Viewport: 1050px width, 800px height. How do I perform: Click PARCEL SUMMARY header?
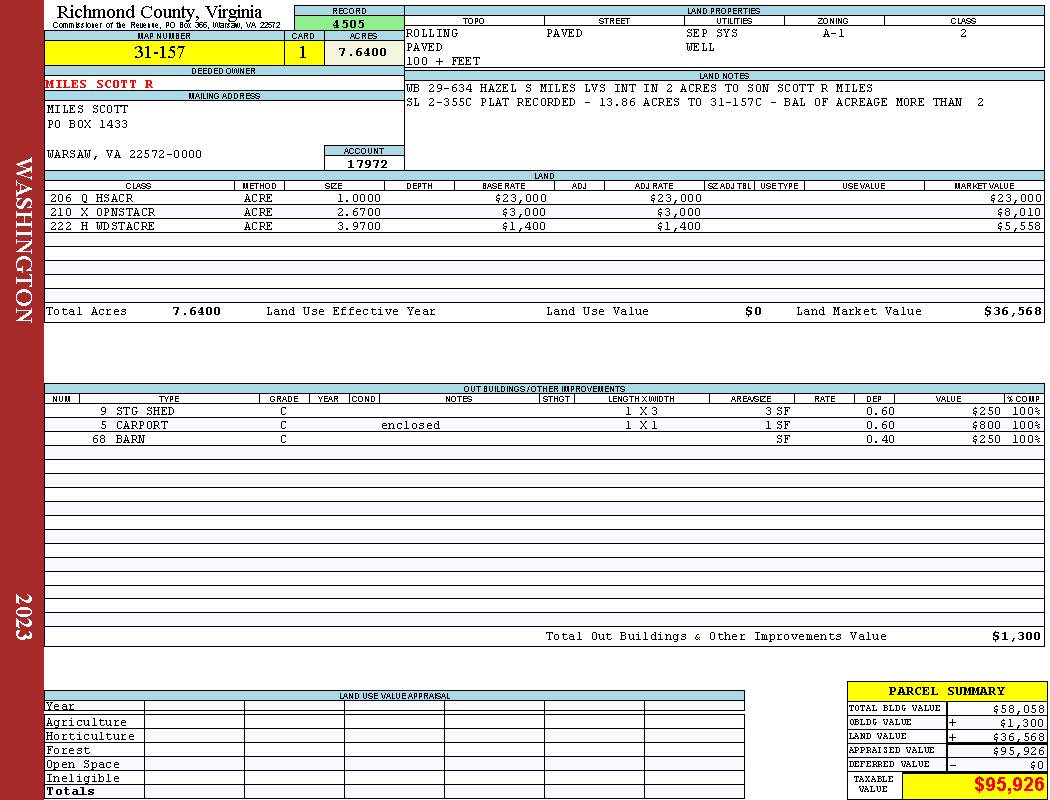(x=946, y=691)
